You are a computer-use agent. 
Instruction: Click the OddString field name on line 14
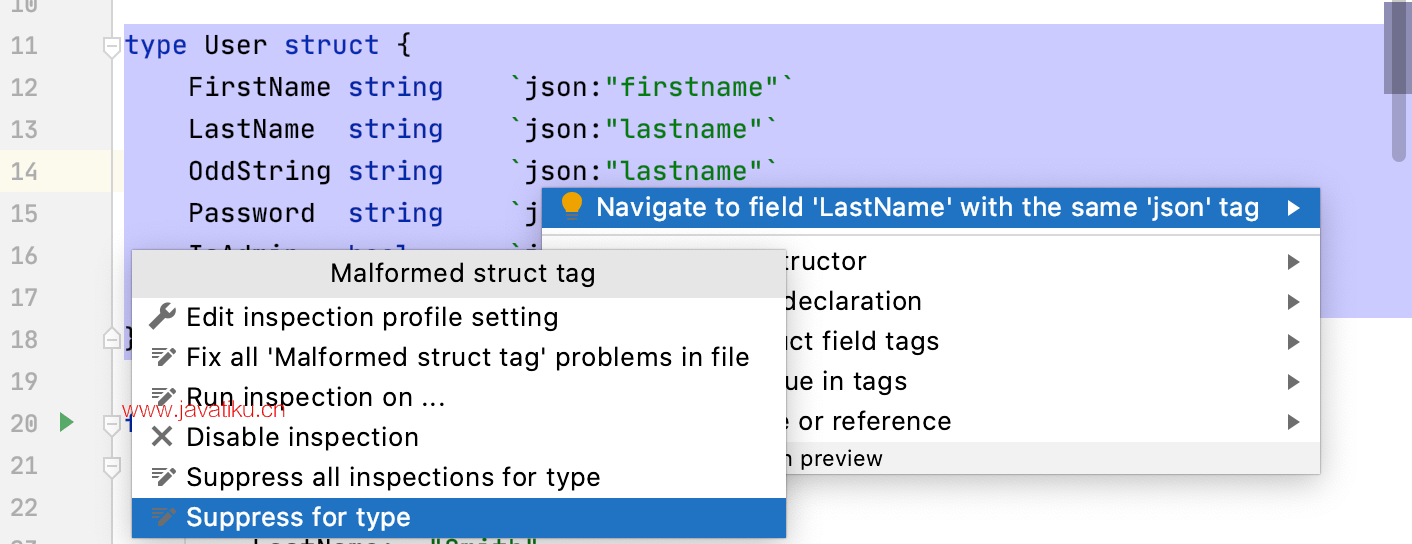[259, 172]
